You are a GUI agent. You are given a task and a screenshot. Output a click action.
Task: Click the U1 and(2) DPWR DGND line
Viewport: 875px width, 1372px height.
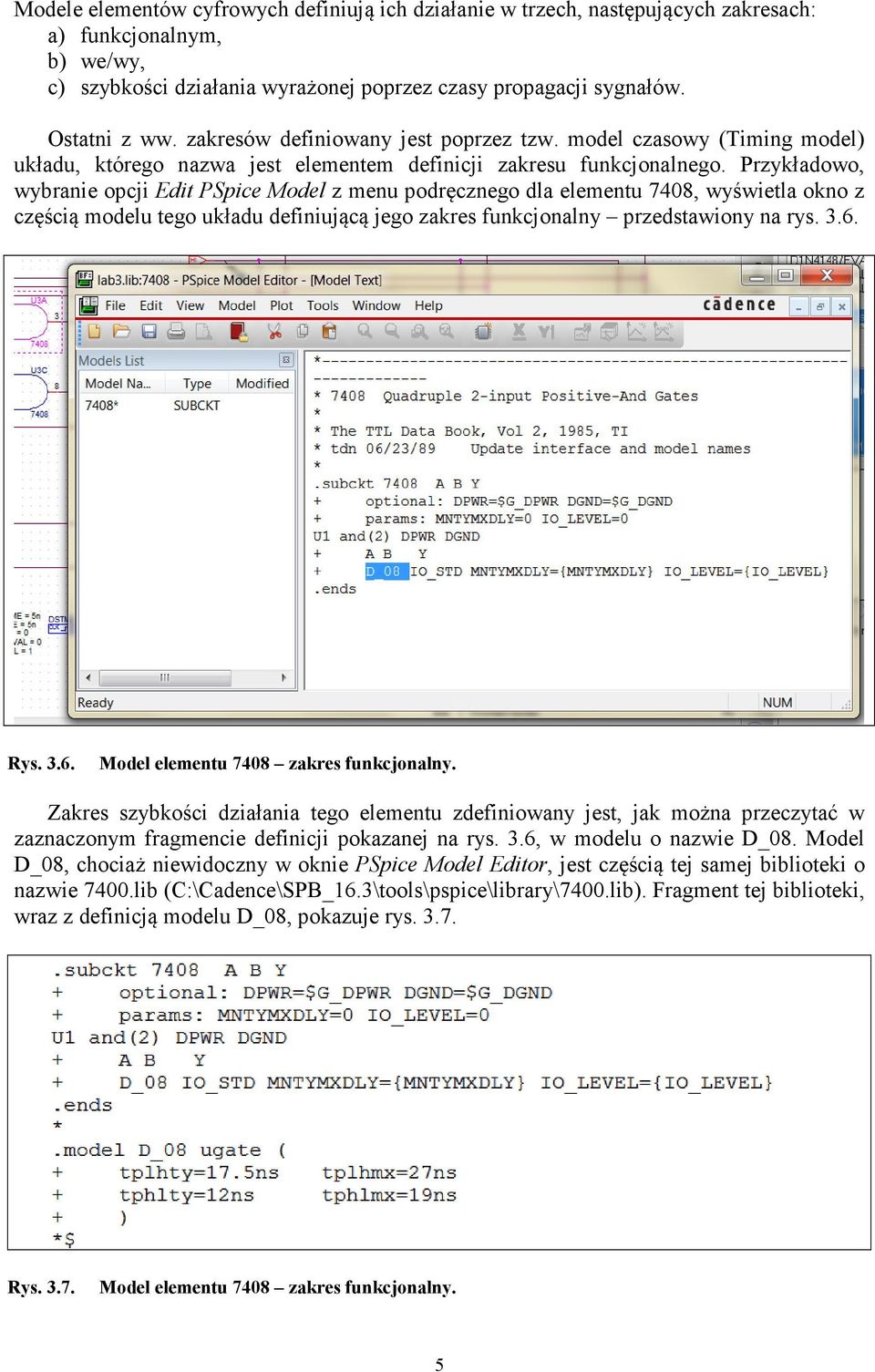tap(396, 536)
